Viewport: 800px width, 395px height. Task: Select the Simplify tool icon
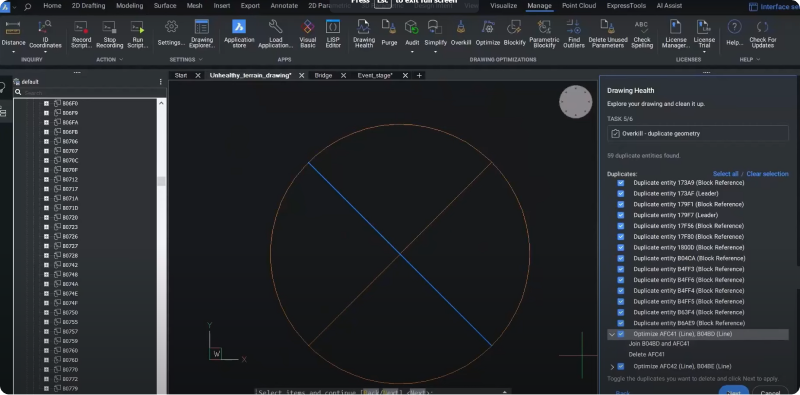435,28
